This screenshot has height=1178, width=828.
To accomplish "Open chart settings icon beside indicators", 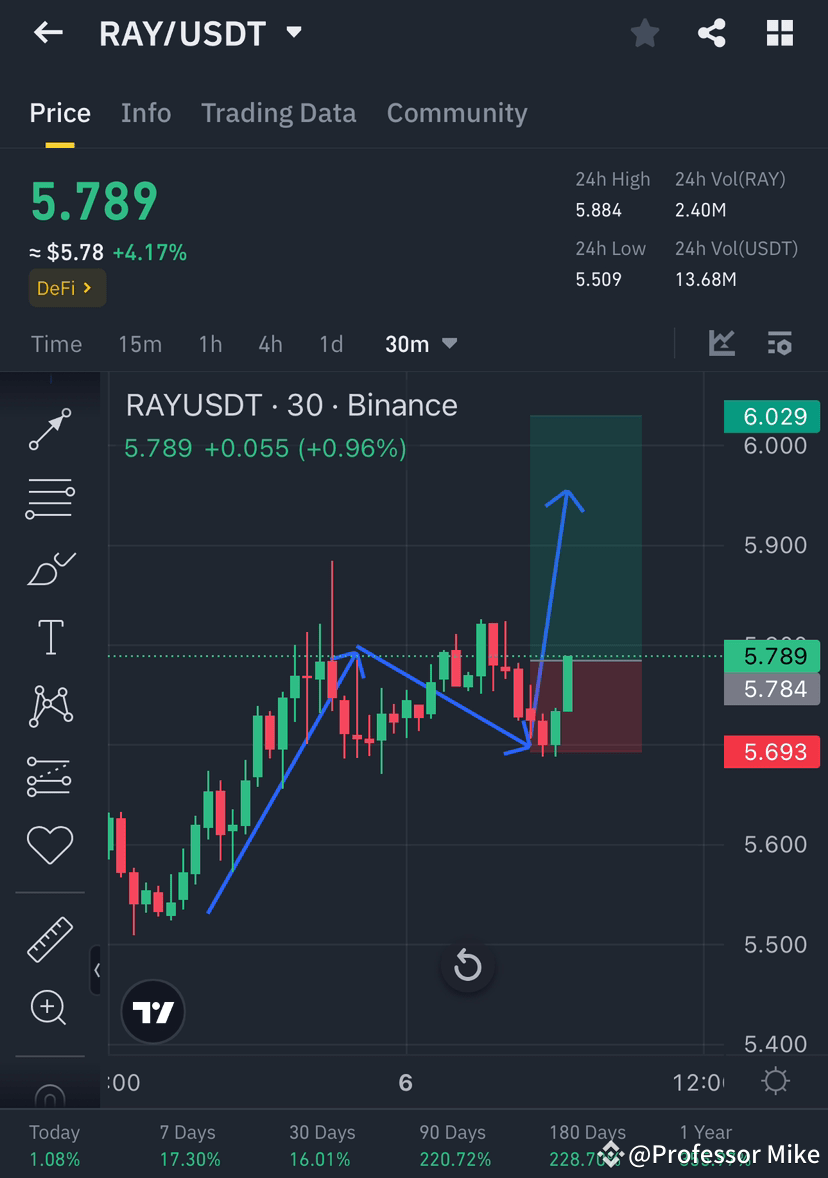I will pyautogui.click(x=779, y=343).
